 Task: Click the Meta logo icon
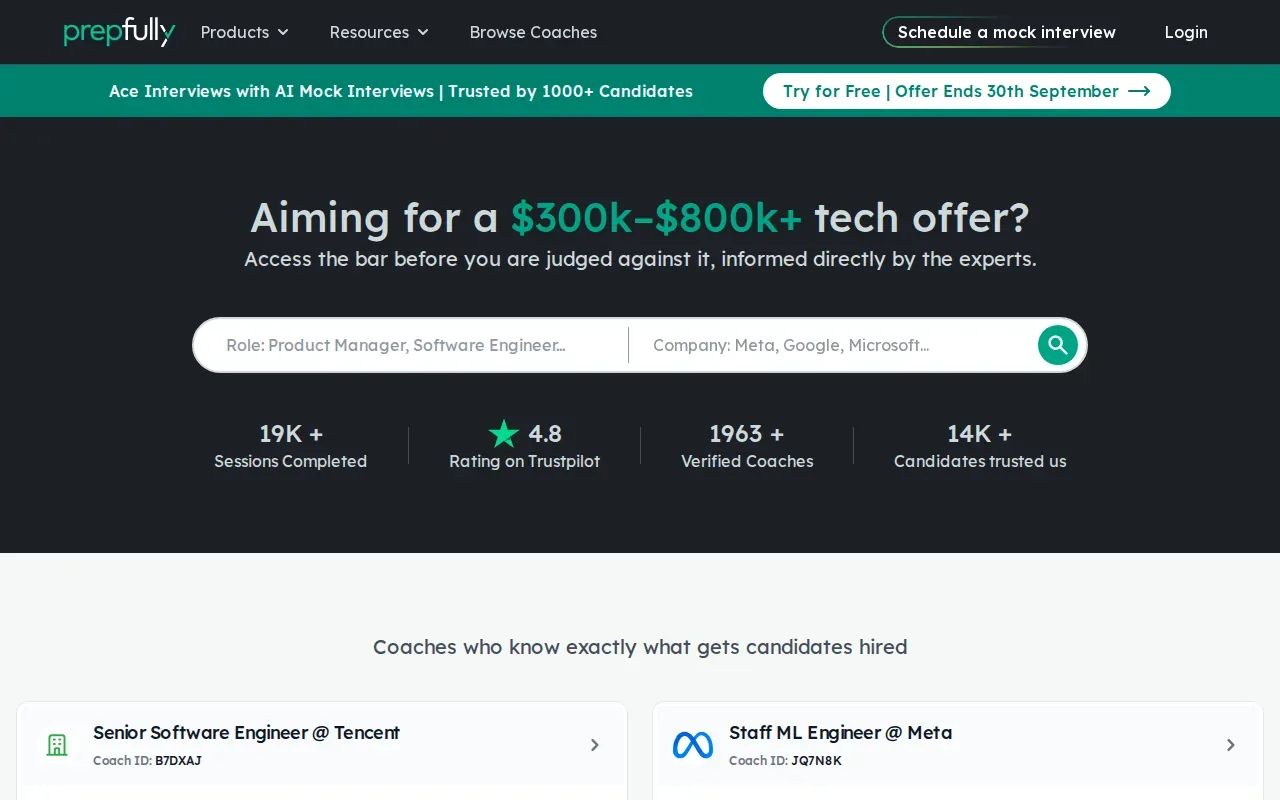[693, 745]
